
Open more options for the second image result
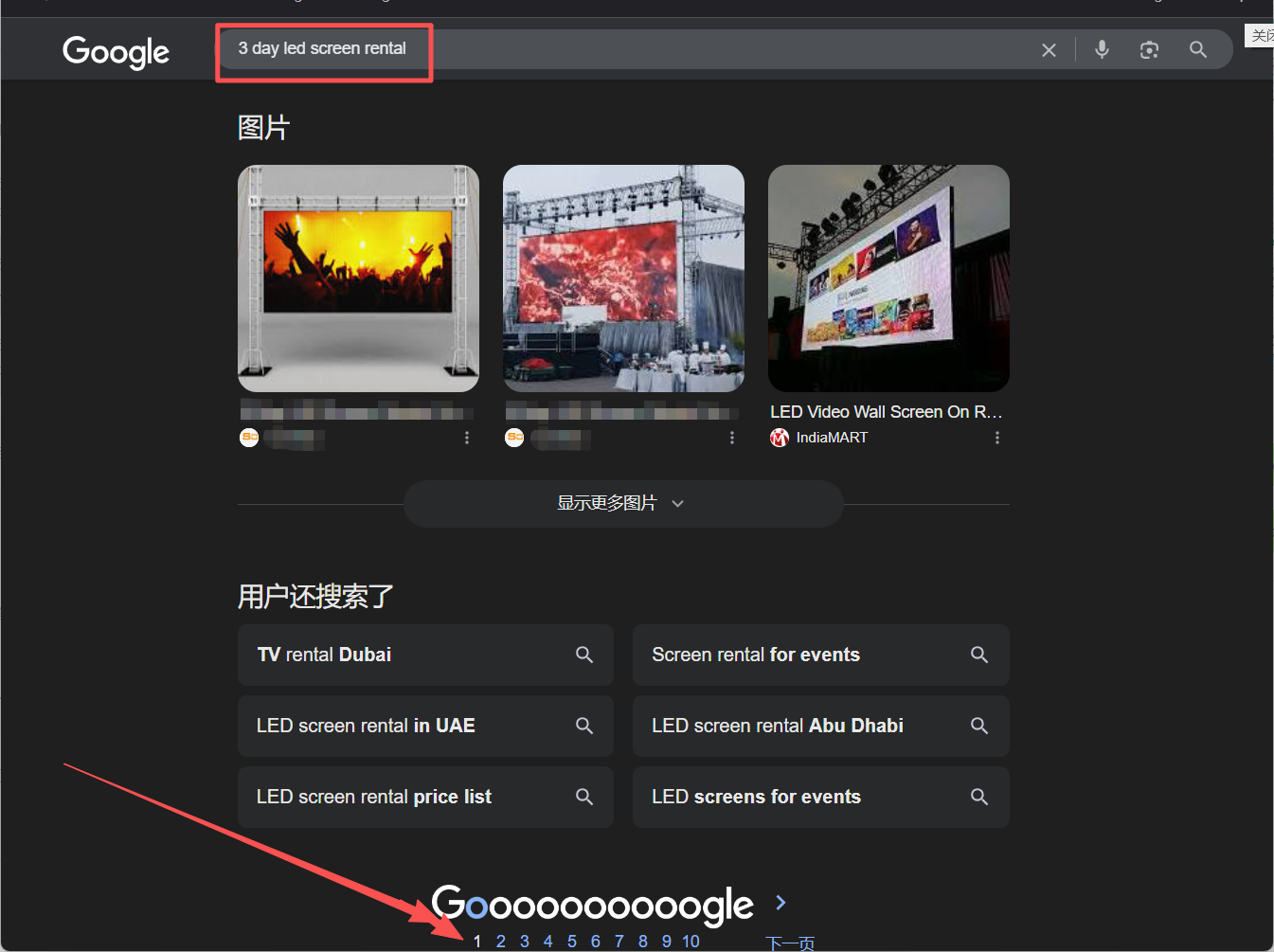coord(732,438)
